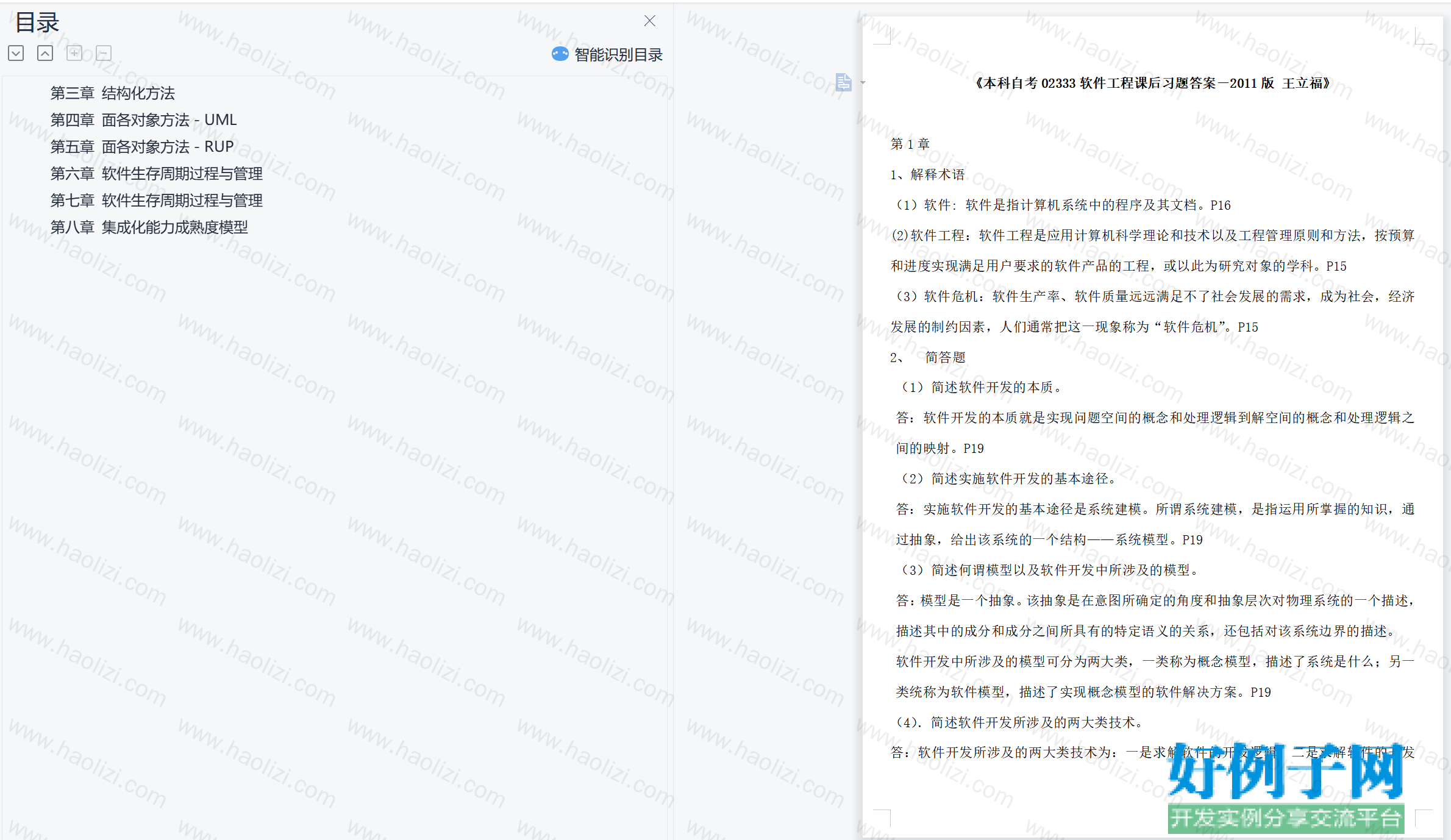Click the line 1、解释术语
This screenshot has height=840, width=1451.
pos(927,174)
